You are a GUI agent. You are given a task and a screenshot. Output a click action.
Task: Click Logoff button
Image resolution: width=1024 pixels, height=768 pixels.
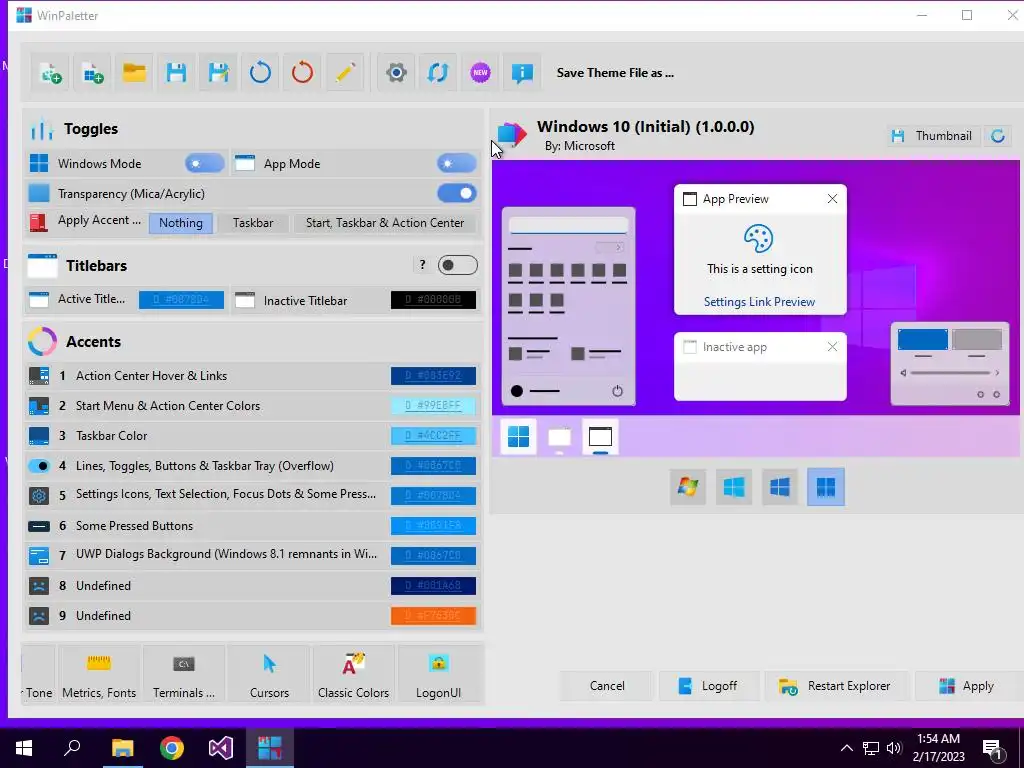709,686
